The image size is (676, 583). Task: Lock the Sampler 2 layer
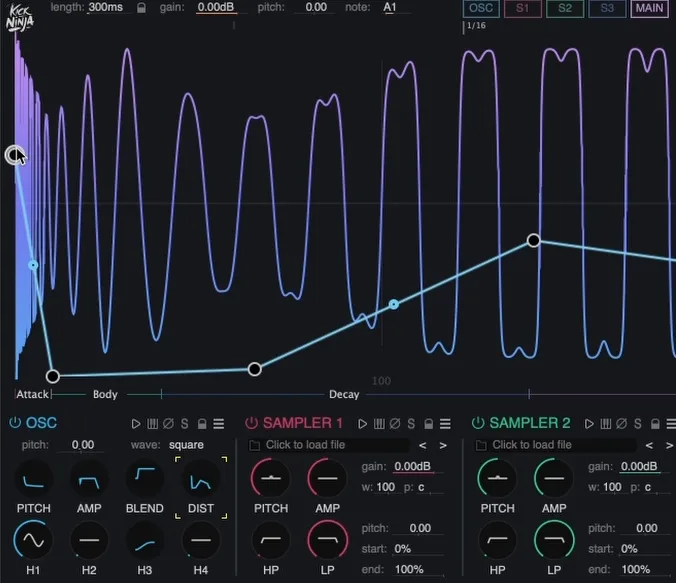655,424
